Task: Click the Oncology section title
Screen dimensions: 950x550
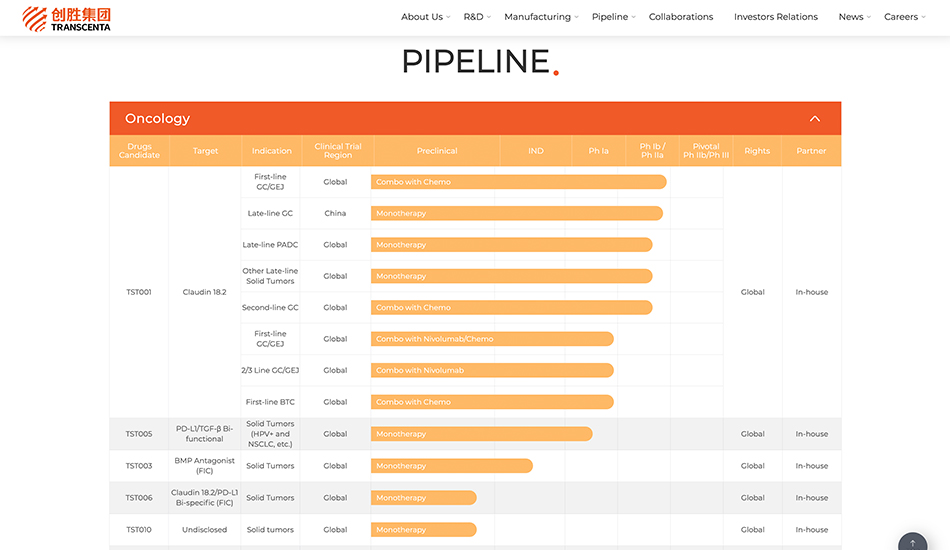Action: 157,119
